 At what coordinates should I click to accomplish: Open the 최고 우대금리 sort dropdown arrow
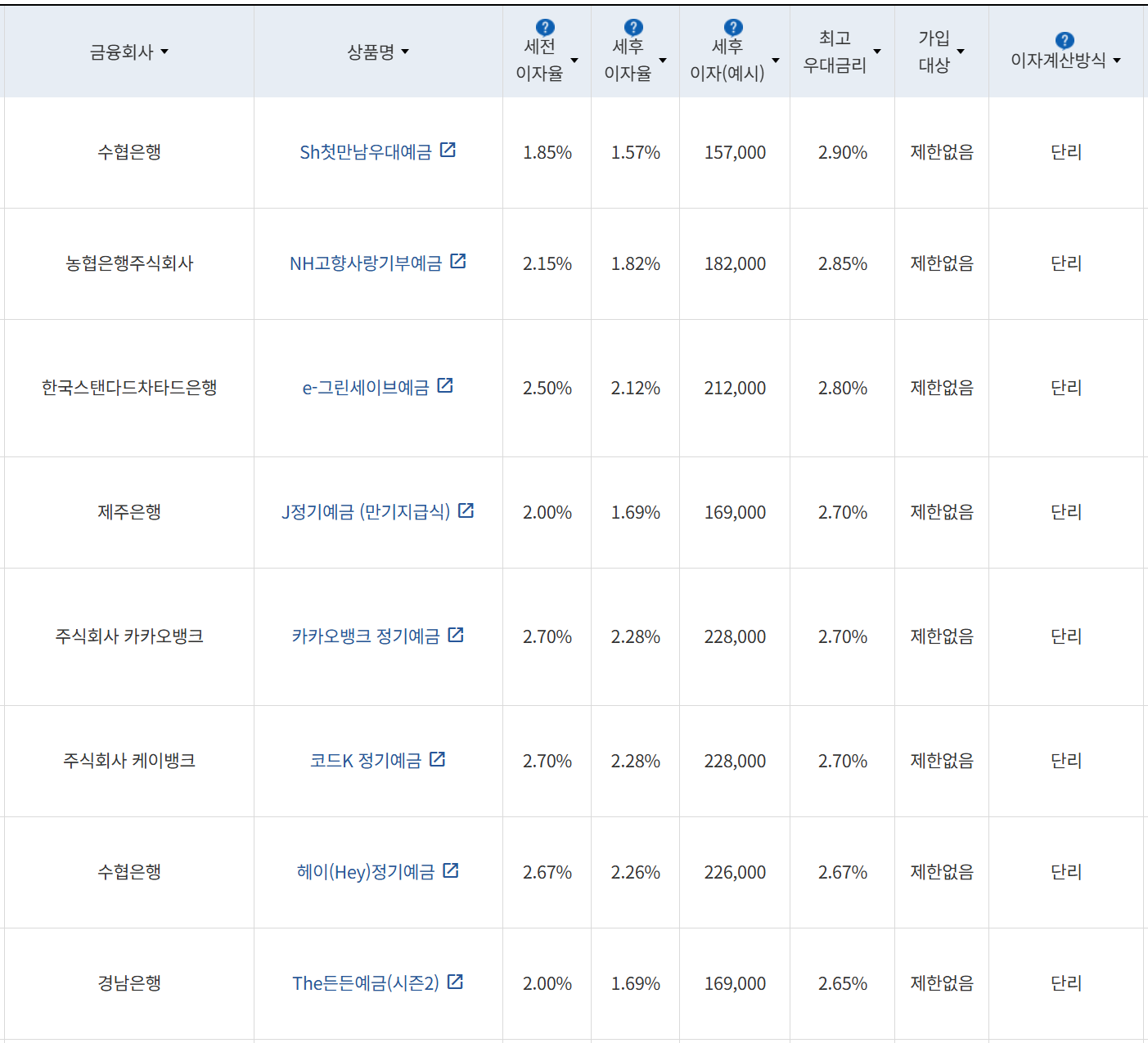tap(878, 52)
